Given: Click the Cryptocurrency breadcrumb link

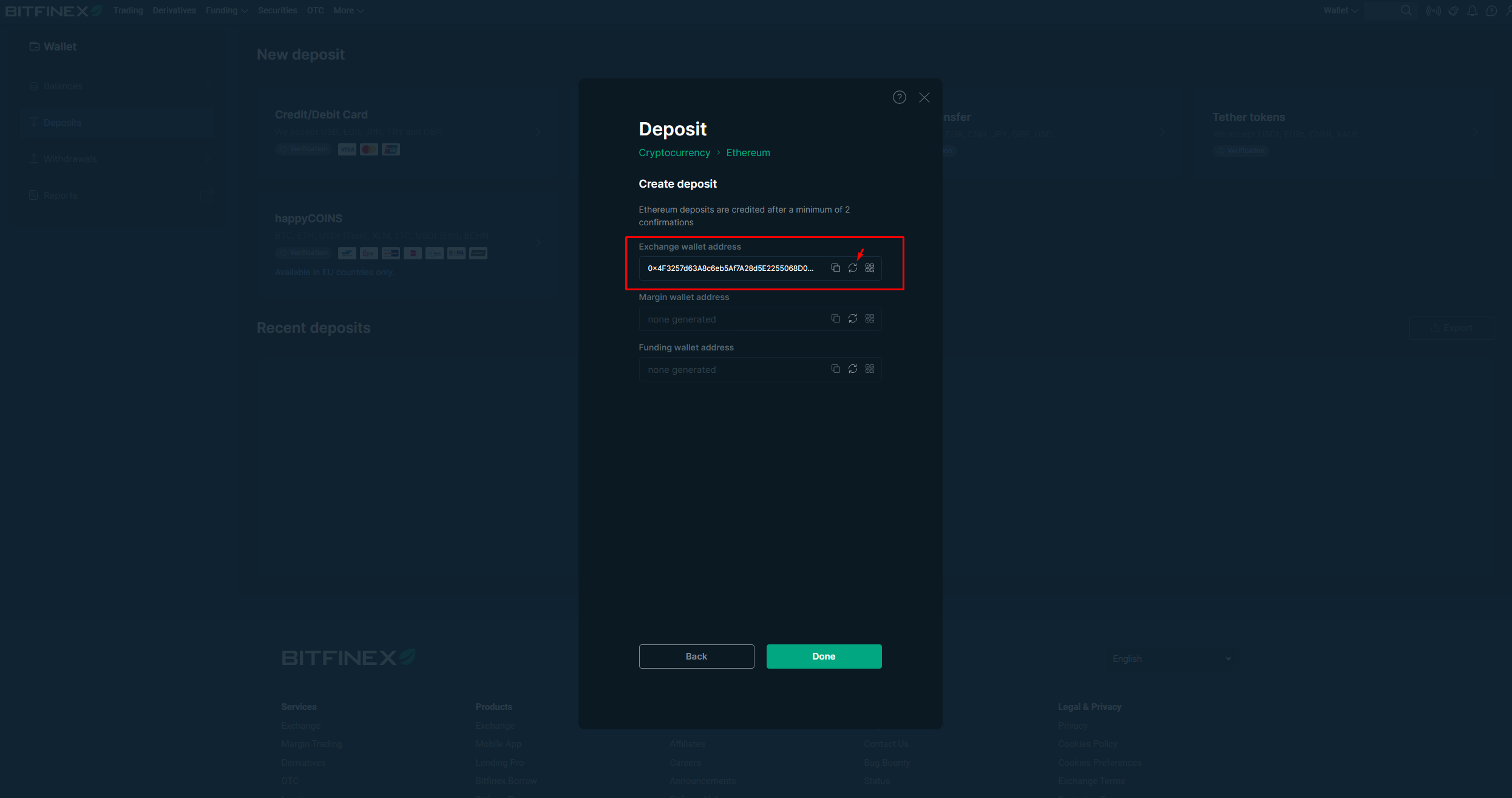Looking at the screenshot, I should [x=674, y=152].
